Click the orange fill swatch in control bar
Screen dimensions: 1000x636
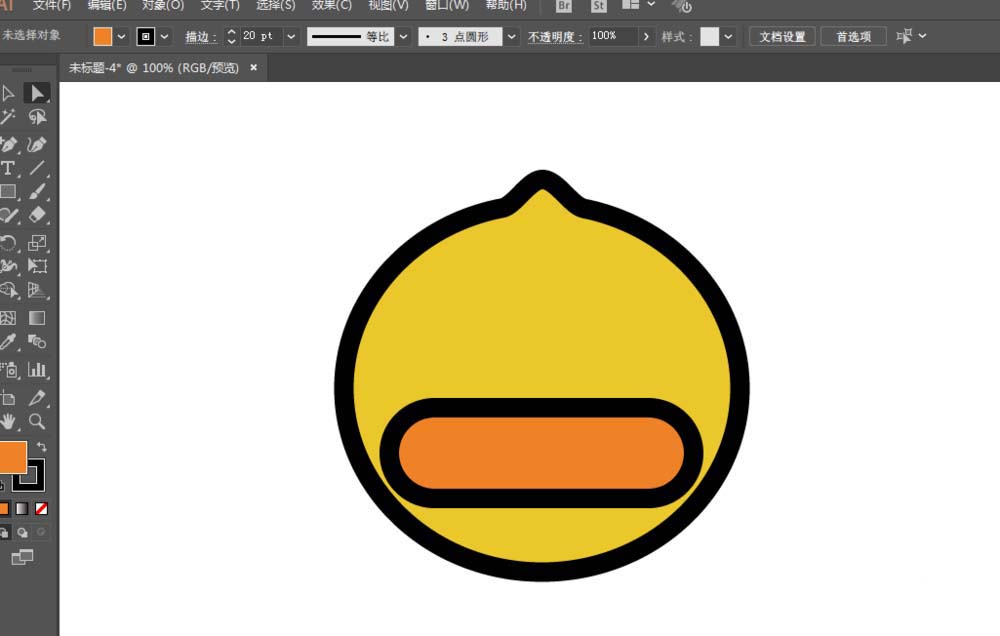tap(103, 37)
